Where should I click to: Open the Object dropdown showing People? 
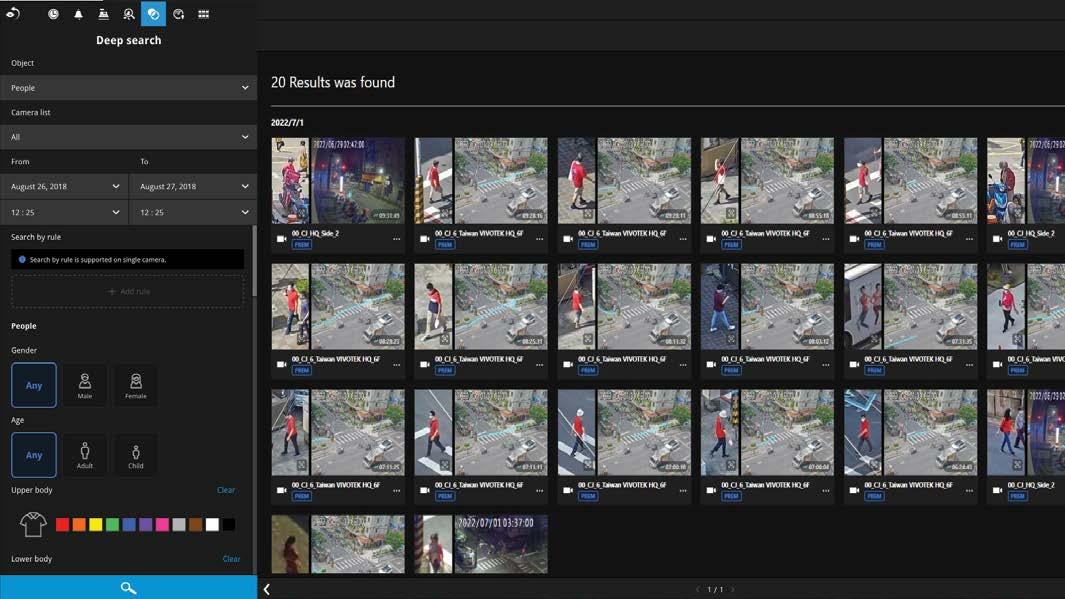click(128, 88)
